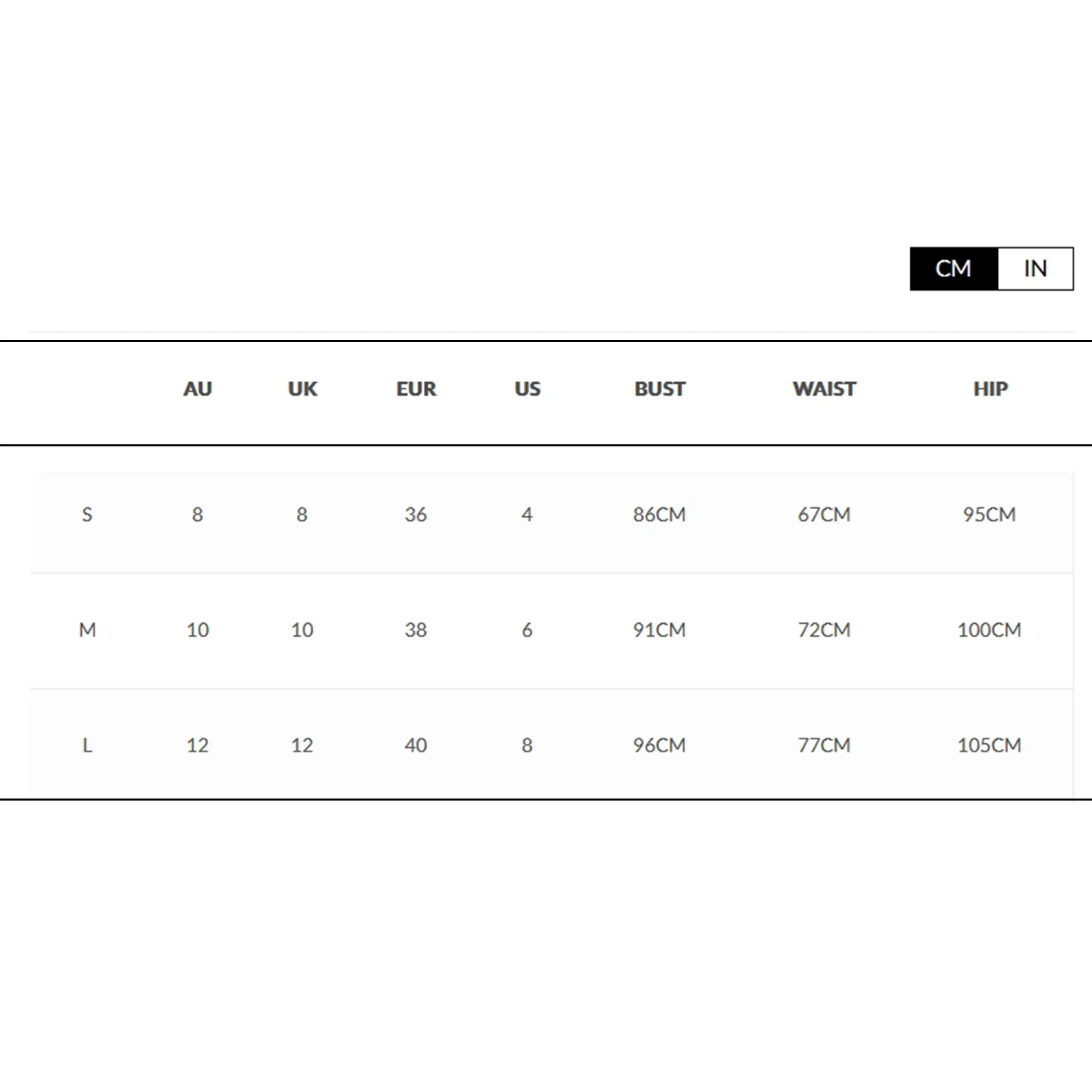Screen dimensions: 1092x1092
Task: Switch measurements to IN units
Action: (x=1035, y=269)
